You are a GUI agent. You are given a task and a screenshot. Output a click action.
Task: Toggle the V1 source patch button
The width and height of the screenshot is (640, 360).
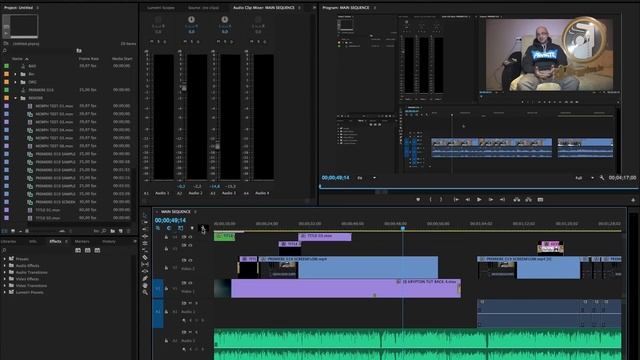(x=158, y=289)
